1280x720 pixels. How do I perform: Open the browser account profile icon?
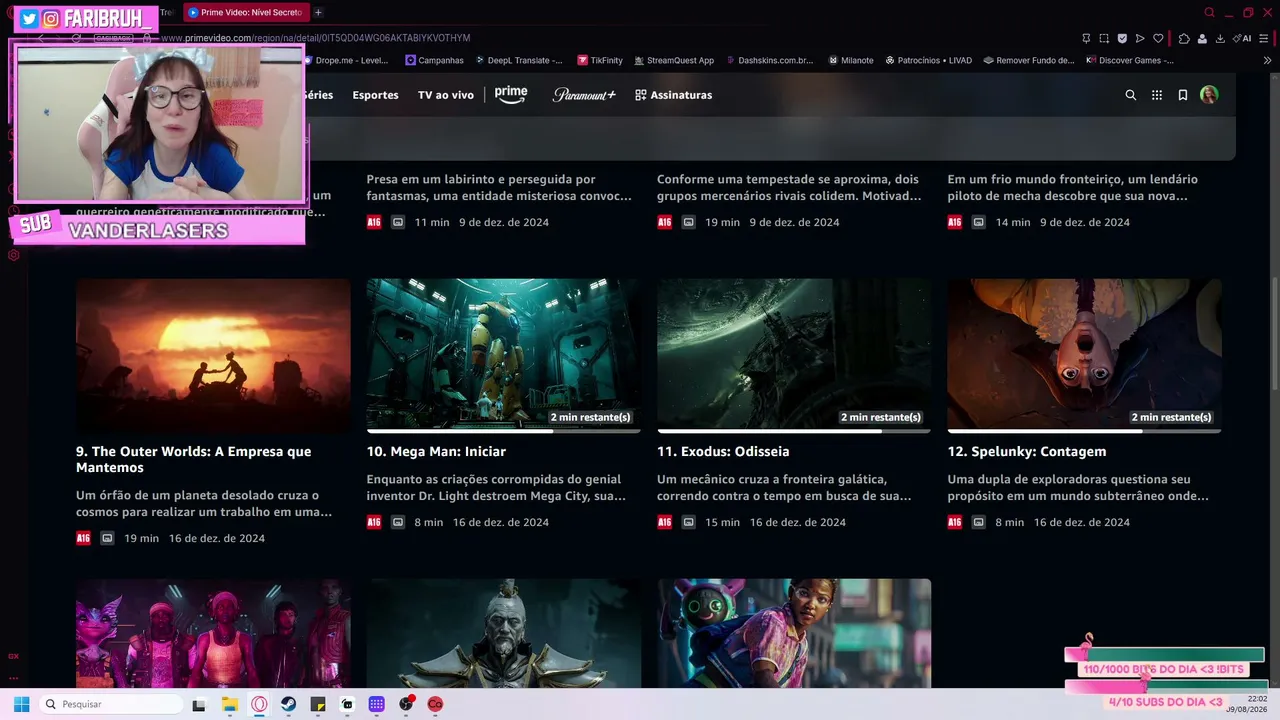click(1202, 38)
